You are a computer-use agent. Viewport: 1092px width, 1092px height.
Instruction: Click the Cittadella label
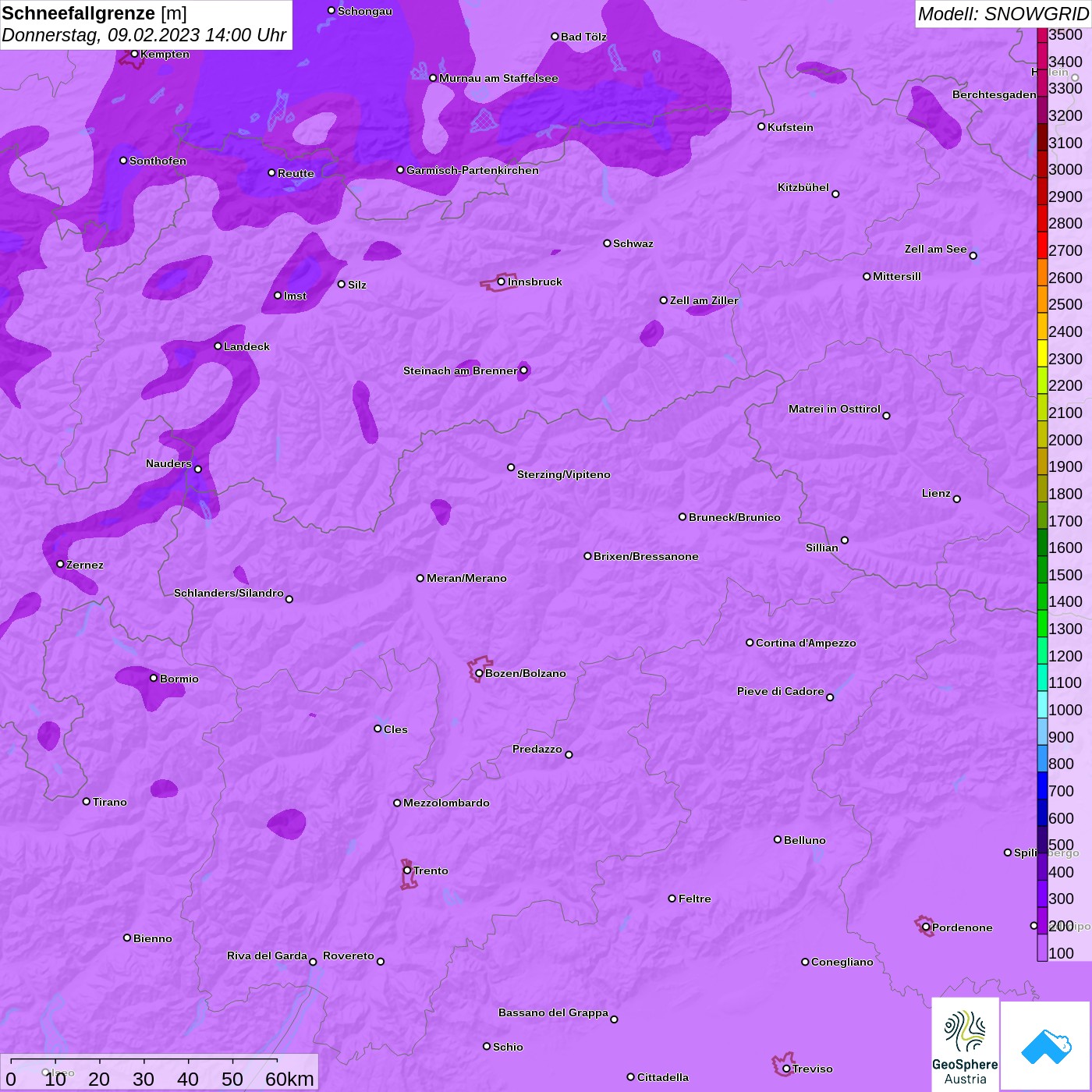point(663,1077)
